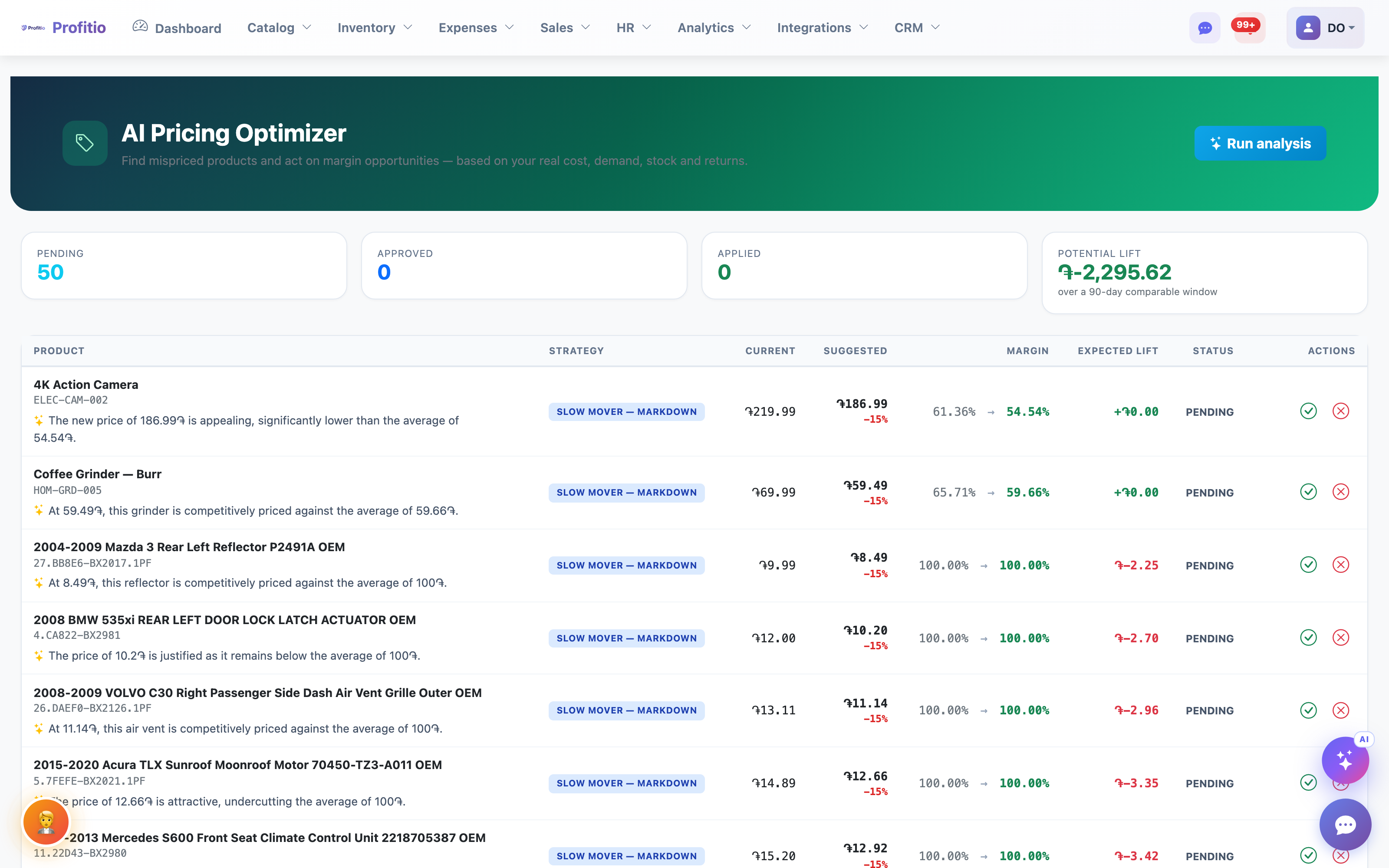This screenshot has width=1389, height=868.
Task: Click the expected lift ֏-3.42
Action: (x=1136, y=856)
